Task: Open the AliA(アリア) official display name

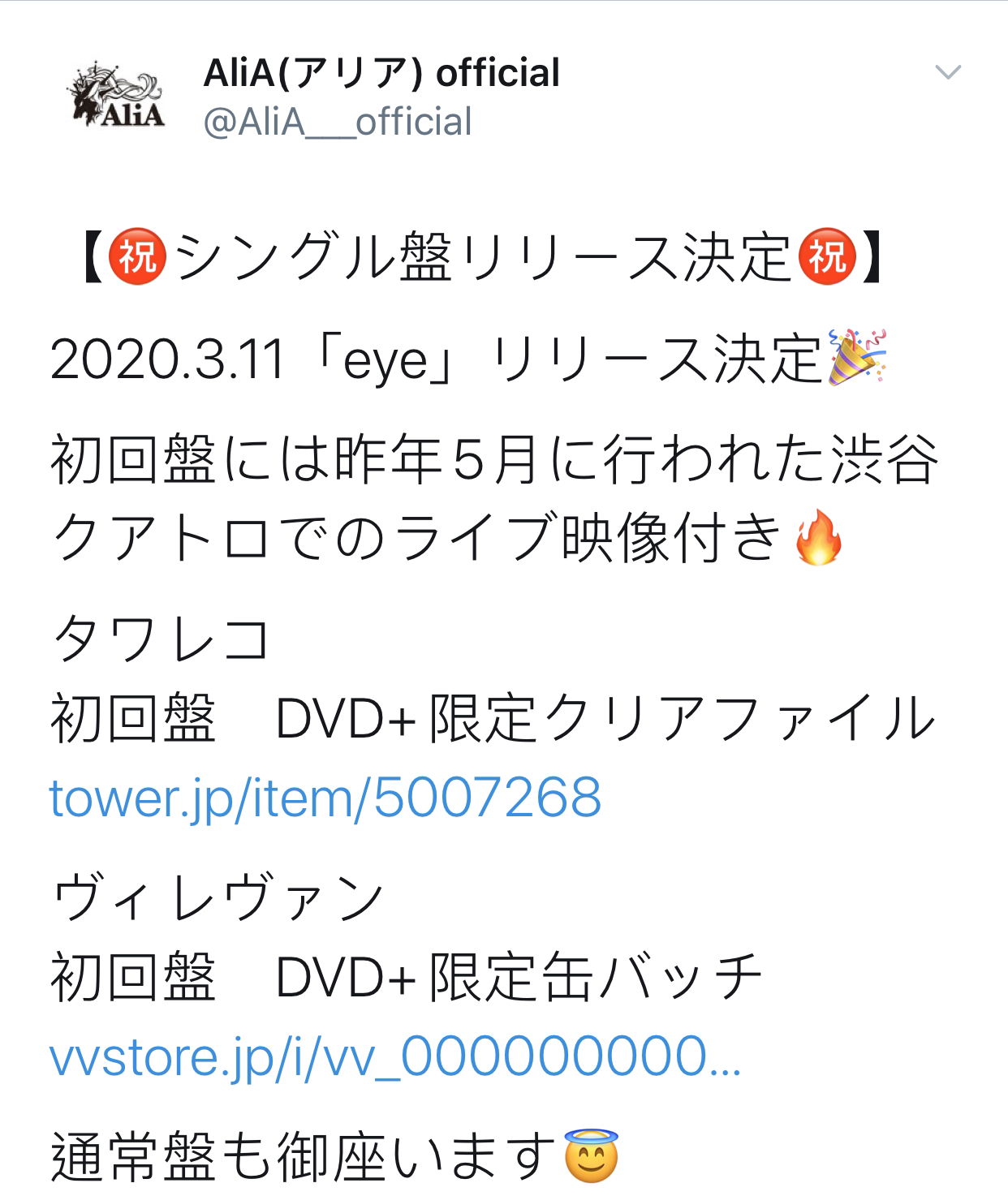Action: click(381, 73)
